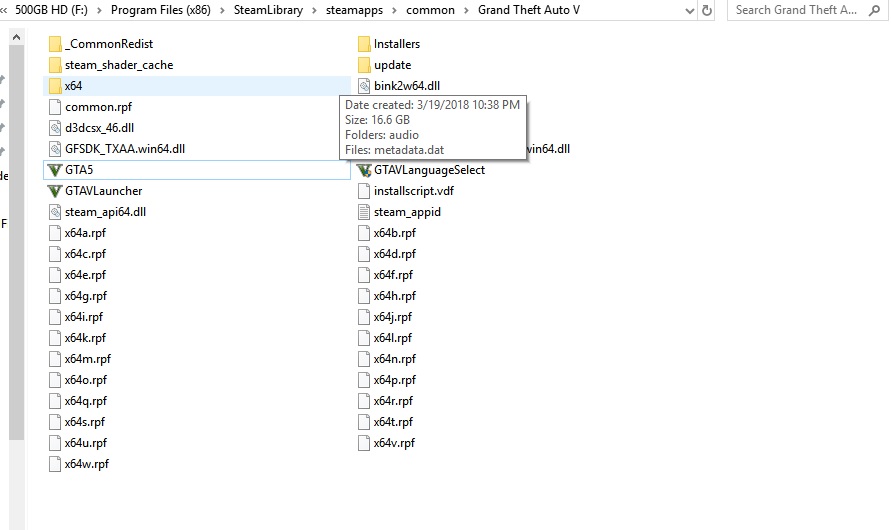Click the common.rpf file icon
Image resolution: width=891 pixels, height=530 pixels.
coord(55,107)
